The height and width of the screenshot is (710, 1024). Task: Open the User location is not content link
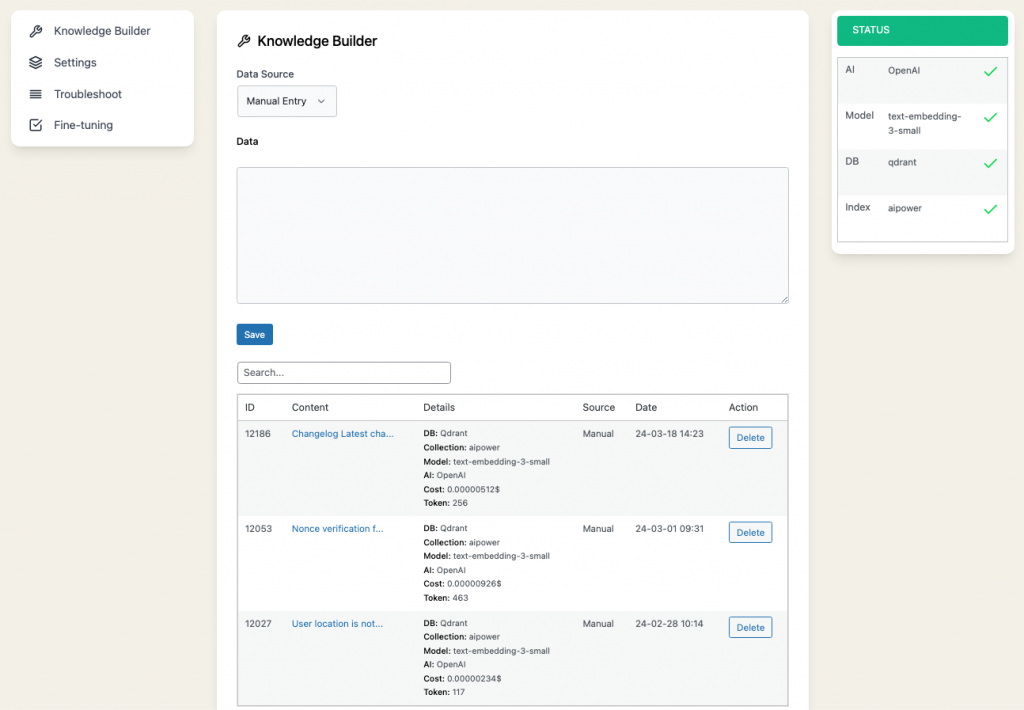(337, 624)
